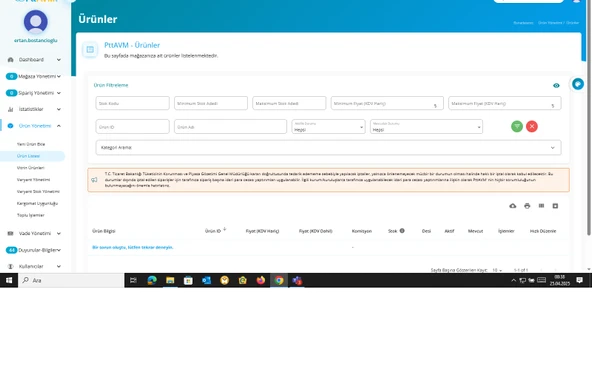Click the Kullanıcılar person icon
The width and height of the screenshot is (592, 366).
tap(11, 266)
